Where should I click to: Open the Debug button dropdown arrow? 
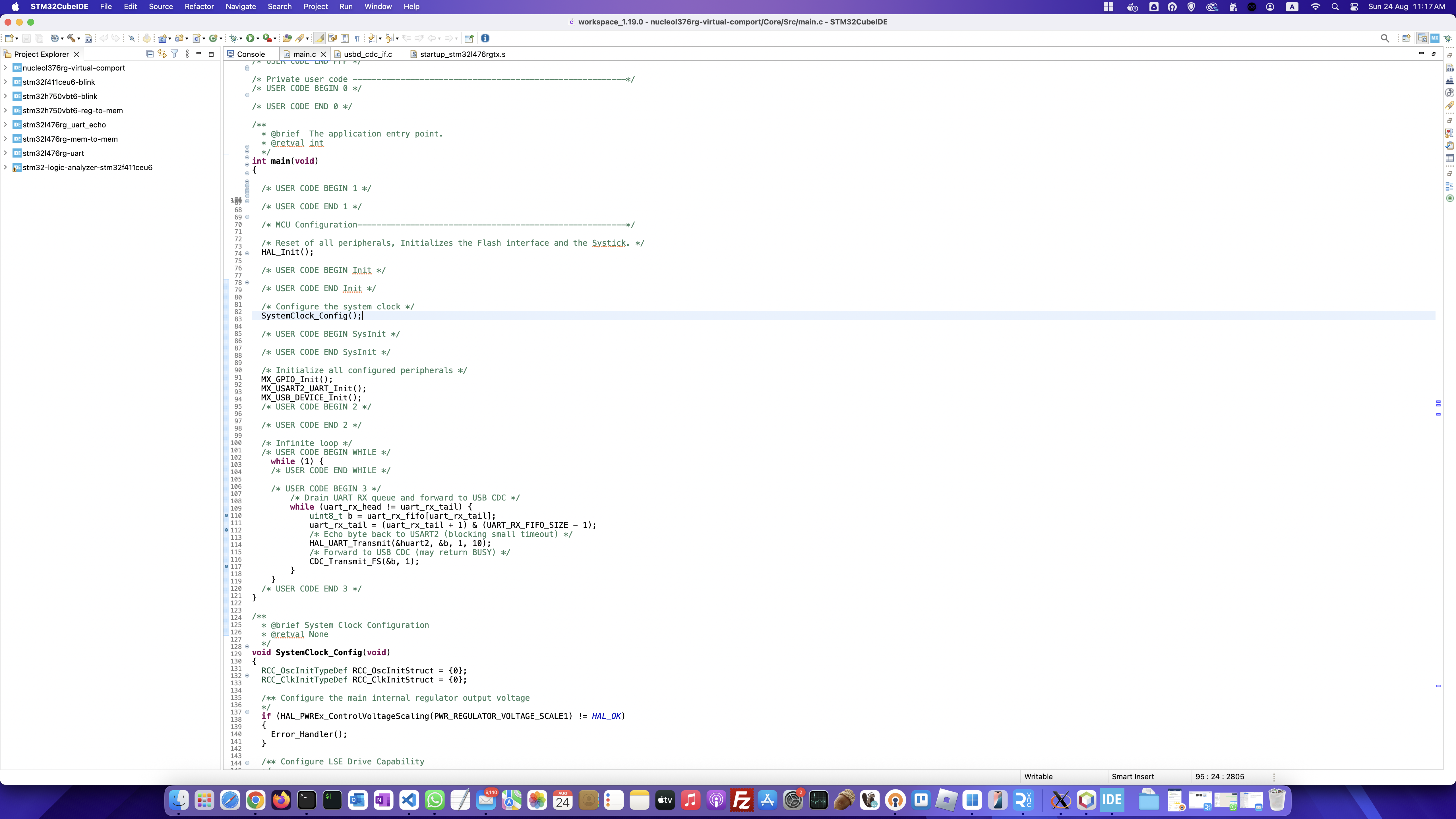click(241, 38)
